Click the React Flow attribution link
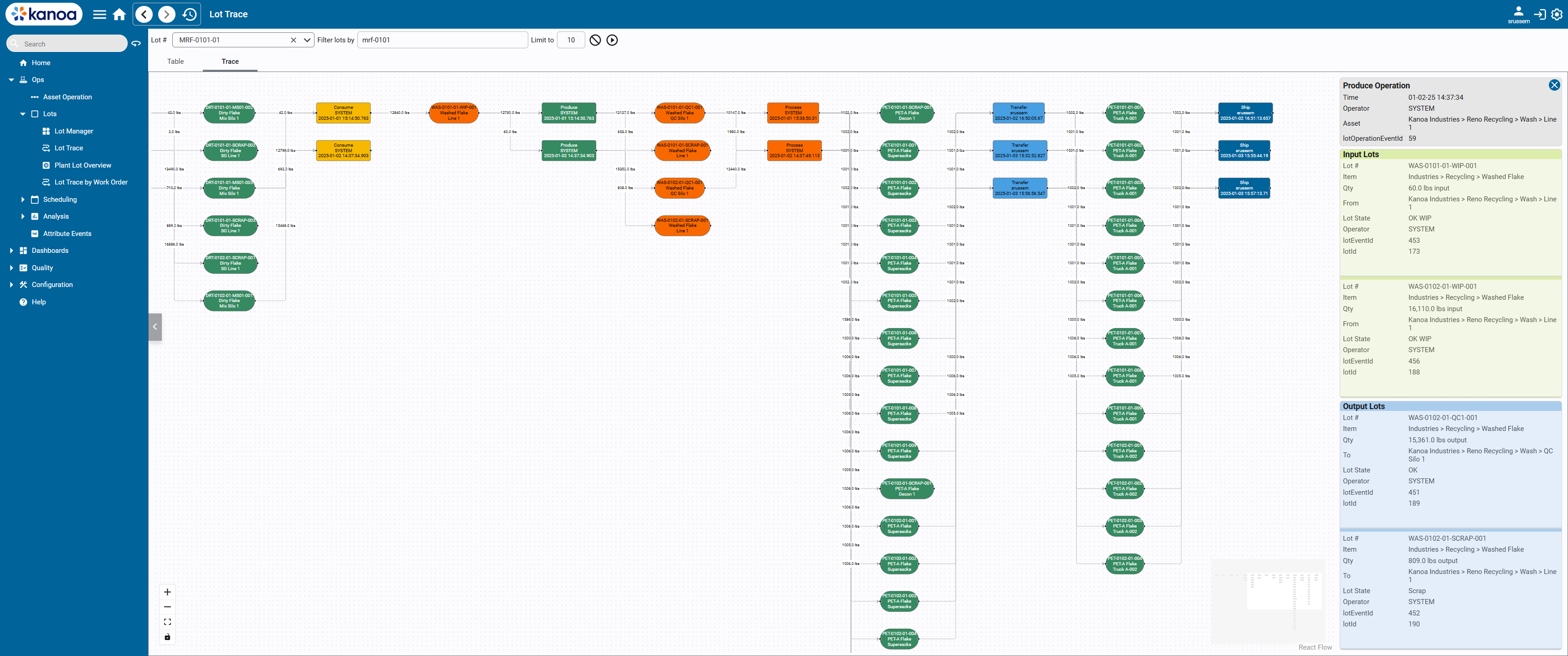Screen dimensions: 1568x656 (x=1315, y=647)
